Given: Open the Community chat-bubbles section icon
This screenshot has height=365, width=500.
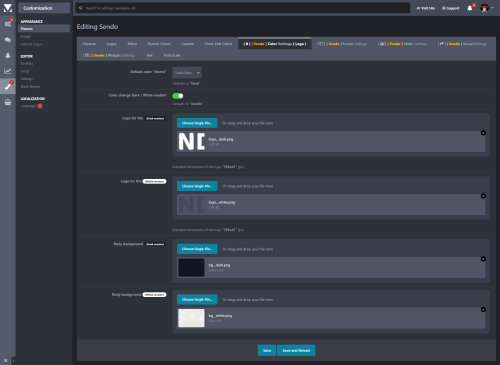Looking at the screenshot, I should point(8,40).
